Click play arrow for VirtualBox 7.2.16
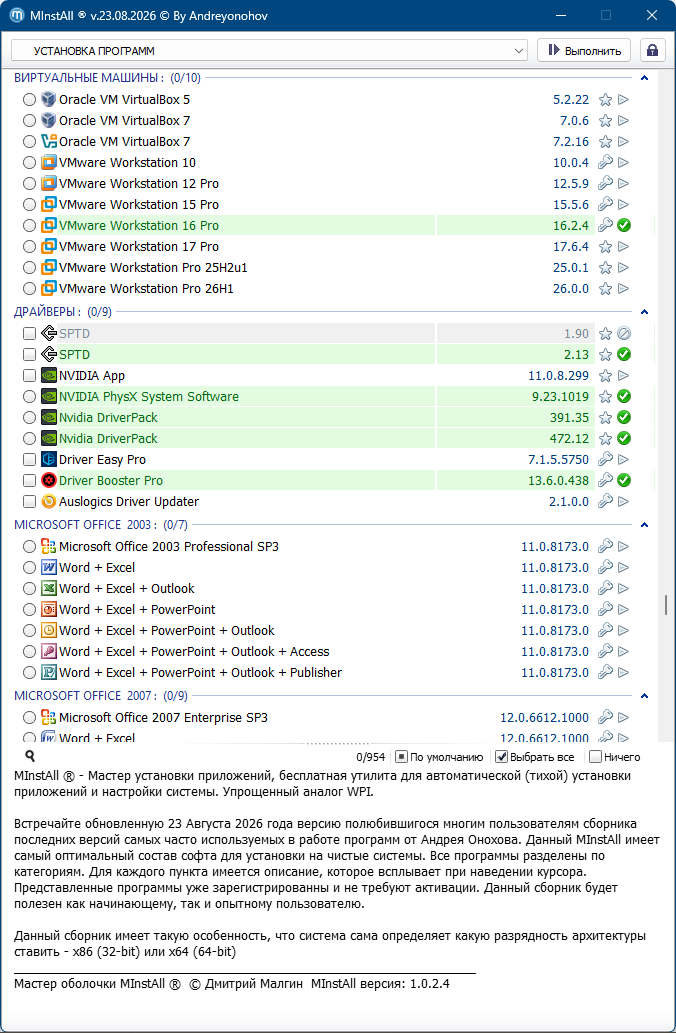 click(623, 142)
